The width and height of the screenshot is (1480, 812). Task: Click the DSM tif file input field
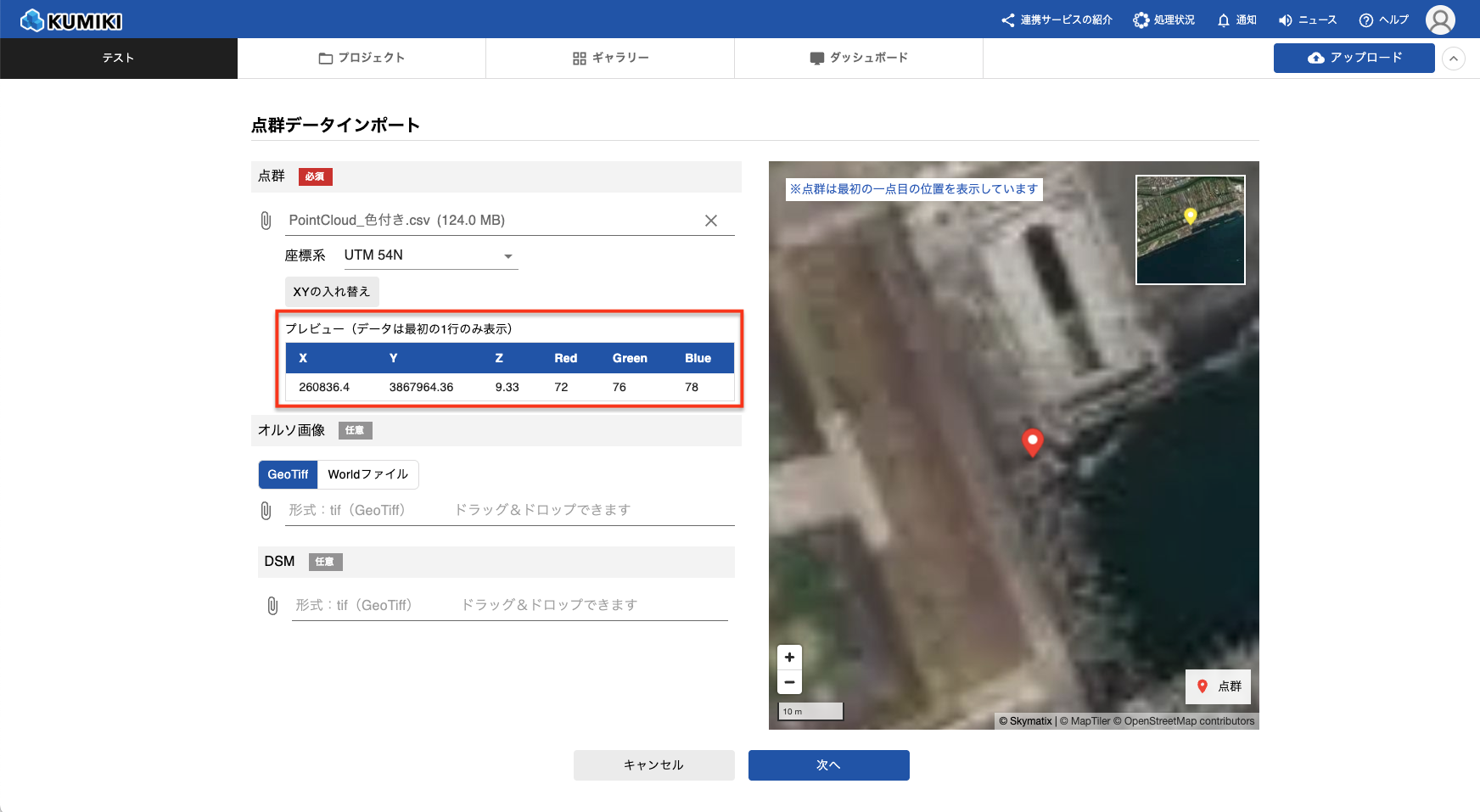pyautogui.click(x=509, y=605)
